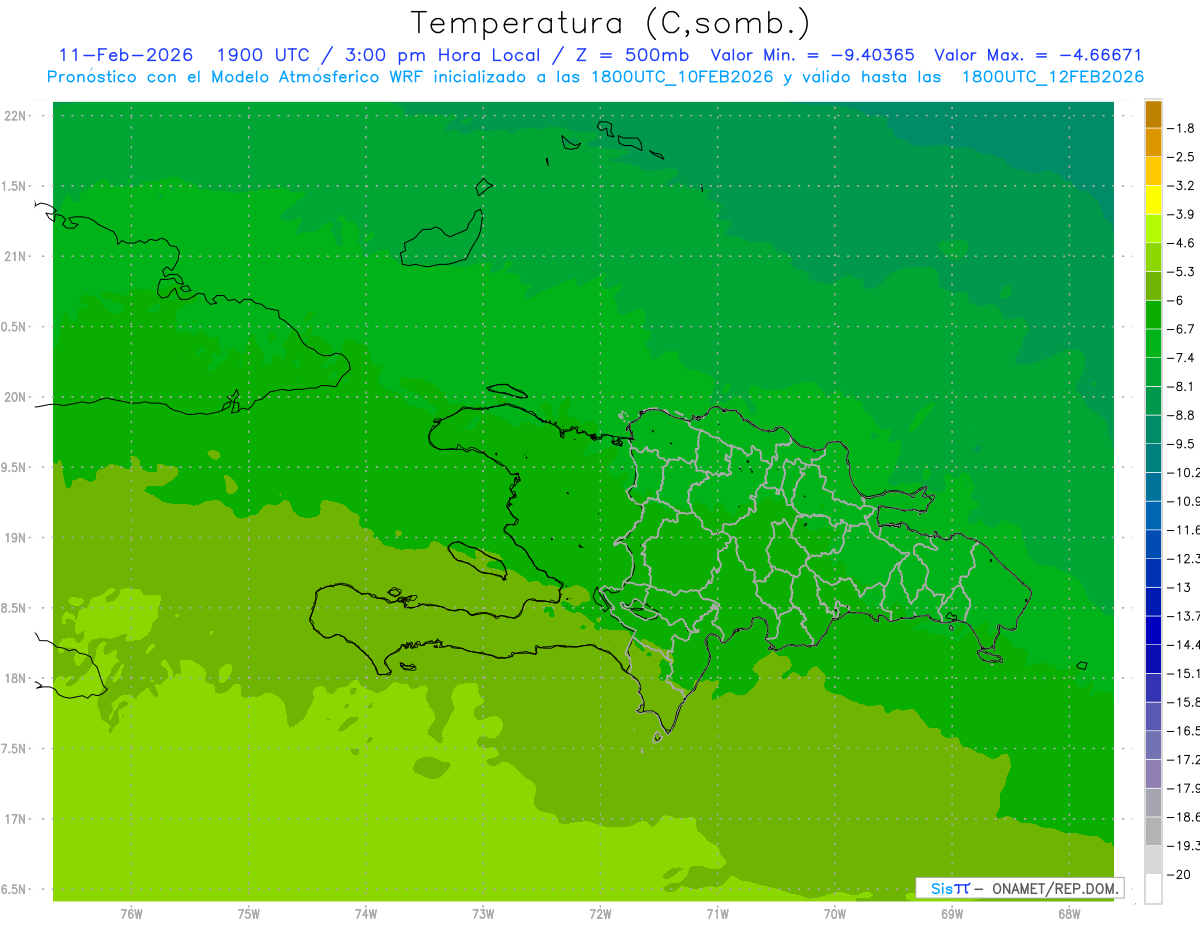Click the '71W' longitude axis label
Viewport: 1200px width, 927px height.
coord(717,913)
